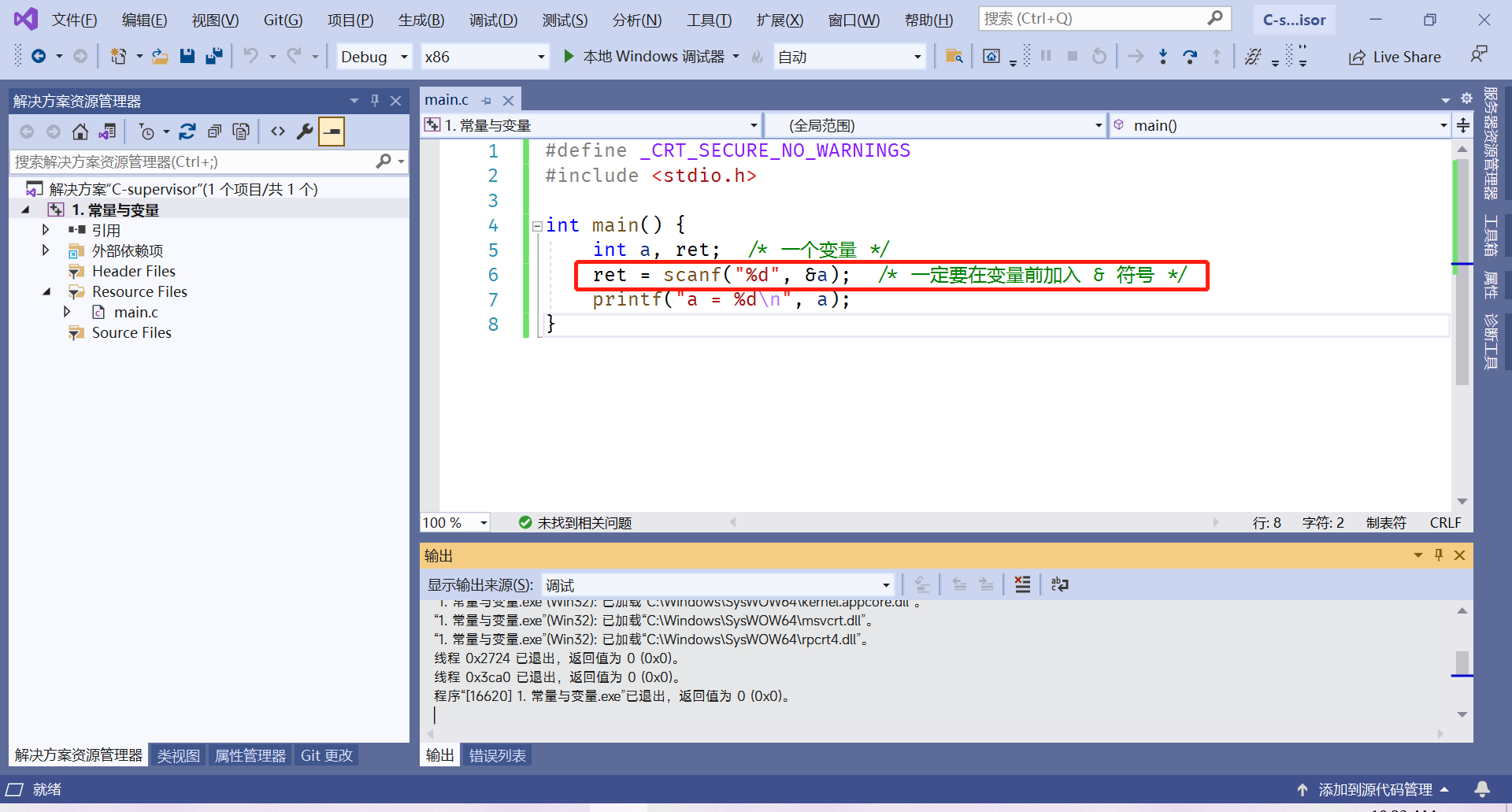Click the sync/refresh icon in Solution Explorer

pos(187,132)
